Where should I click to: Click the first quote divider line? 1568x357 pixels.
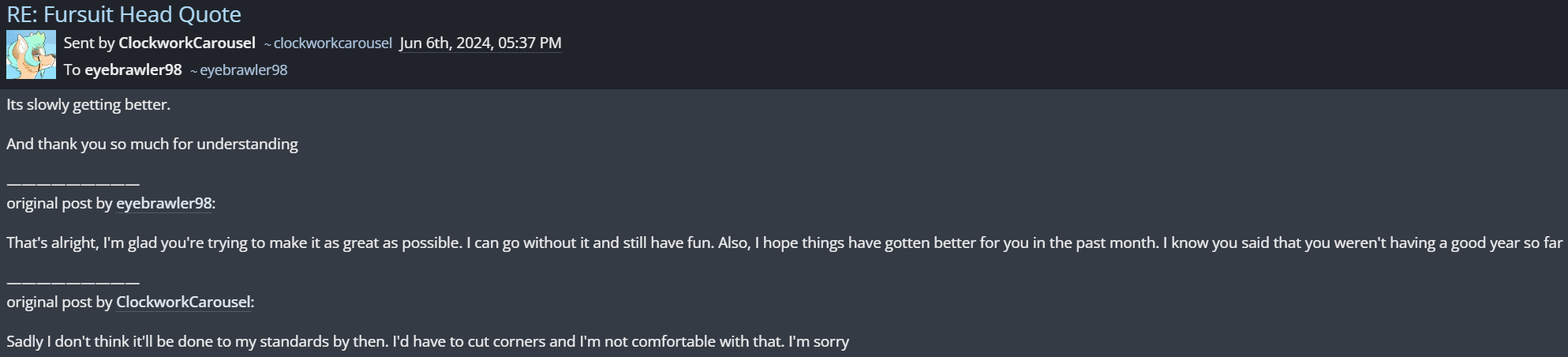(73, 183)
